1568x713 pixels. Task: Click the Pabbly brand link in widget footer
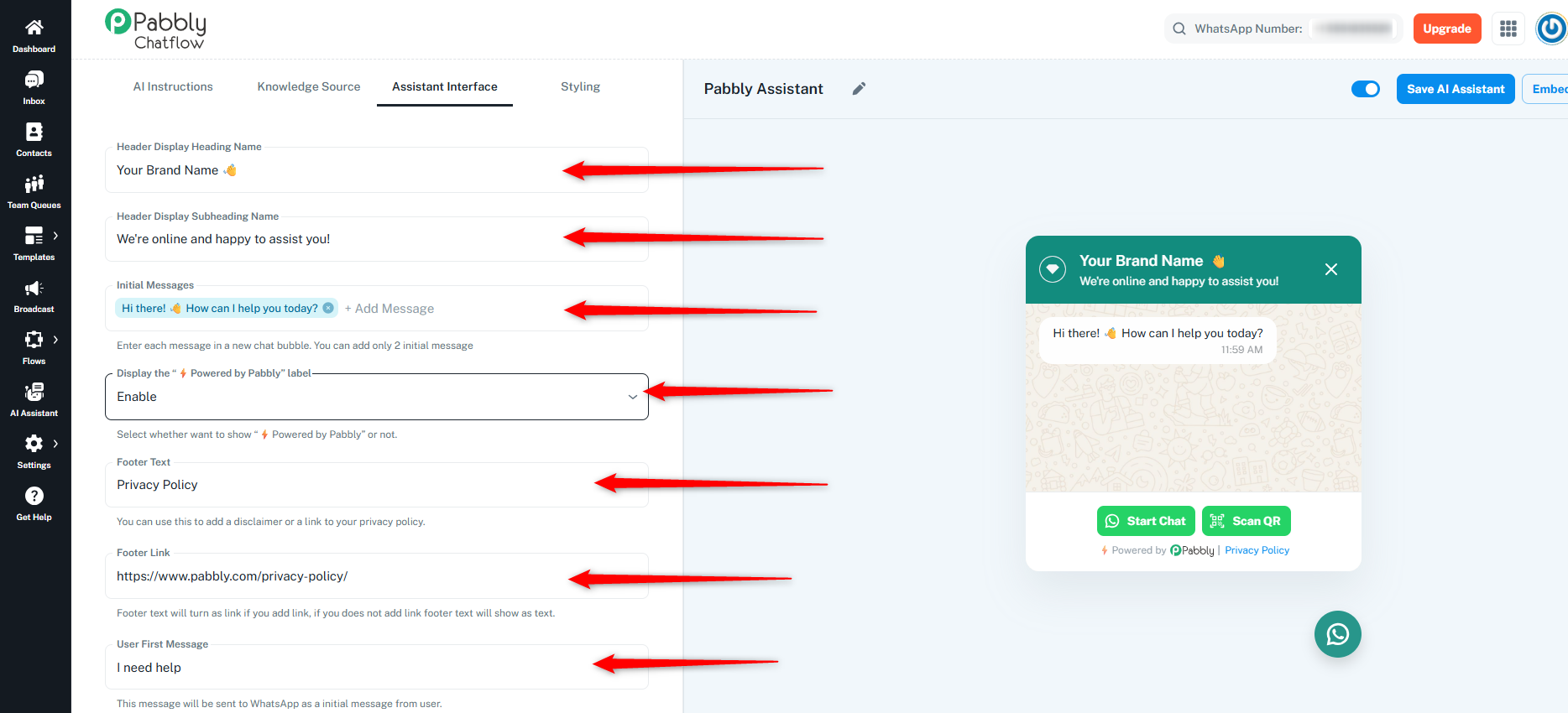click(1193, 550)
